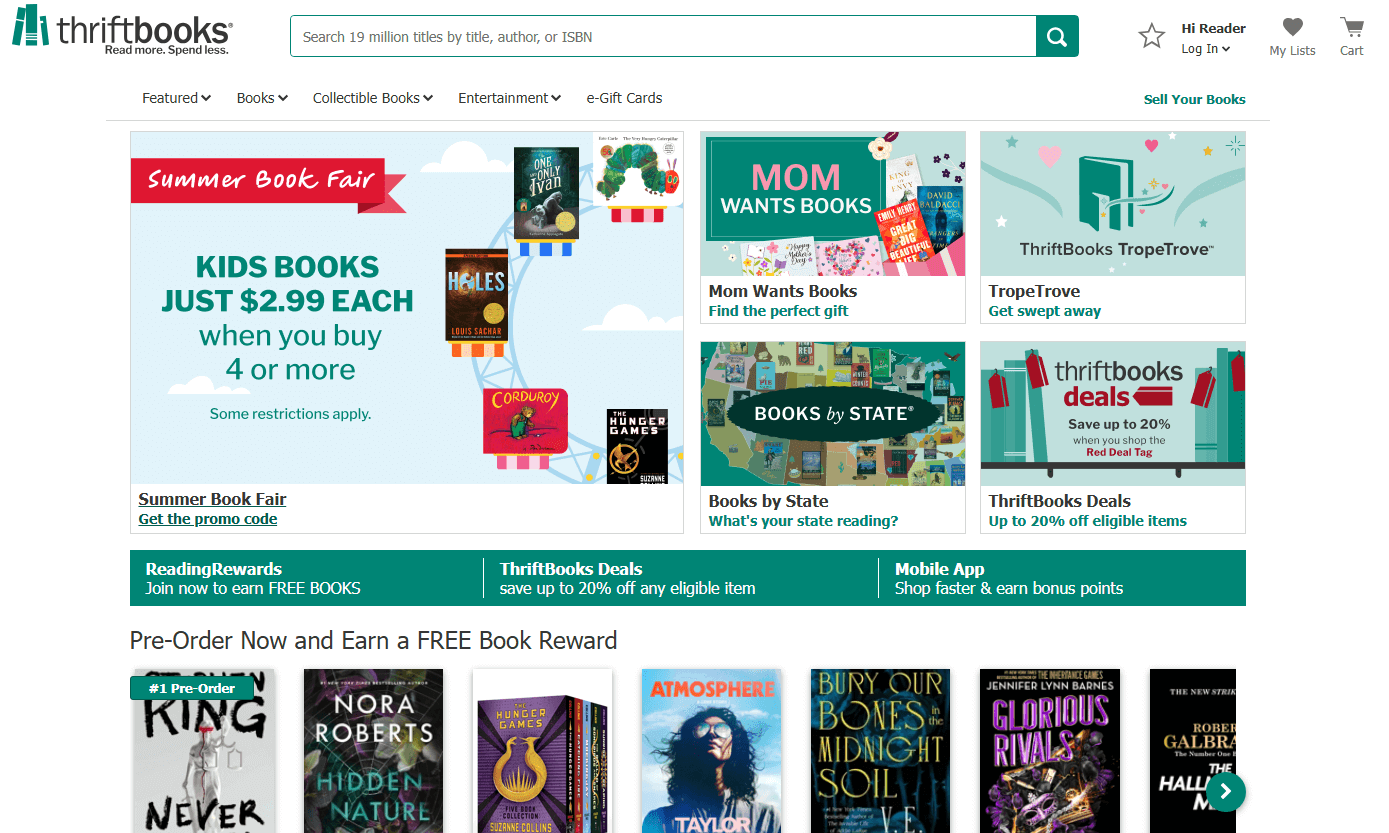Viewport: 1389px width, 833px height.
Task: Click the Sell Your Books link
Action: coord(1194,99)
